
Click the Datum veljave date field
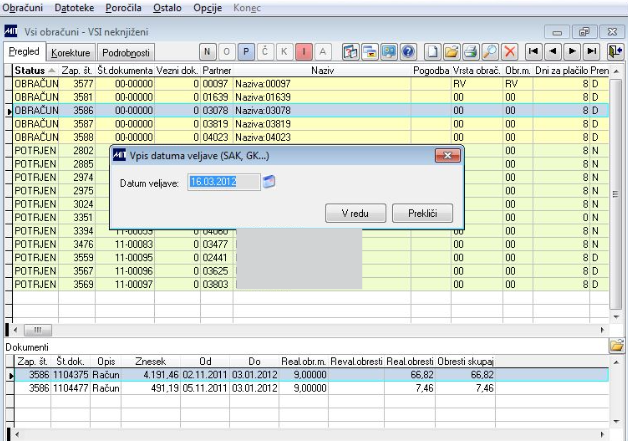point(223,182)
